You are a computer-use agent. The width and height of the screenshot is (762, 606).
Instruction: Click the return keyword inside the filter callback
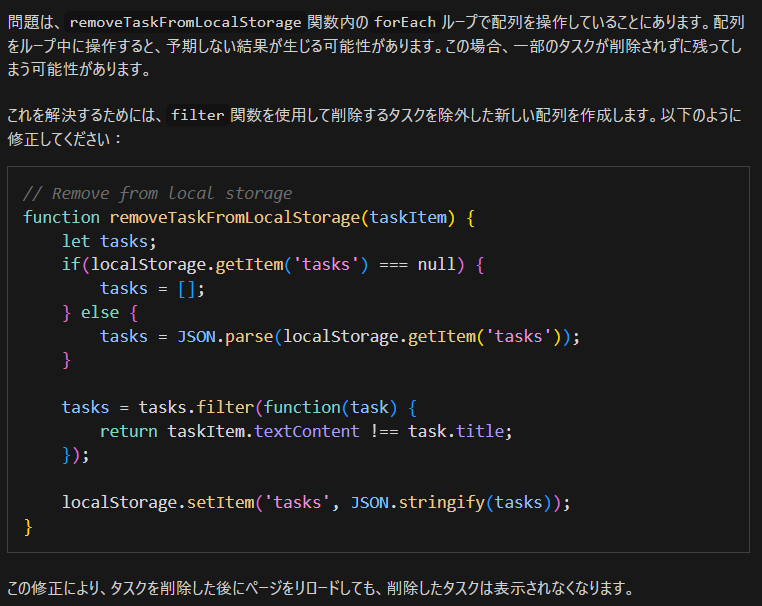pos(129,431)
